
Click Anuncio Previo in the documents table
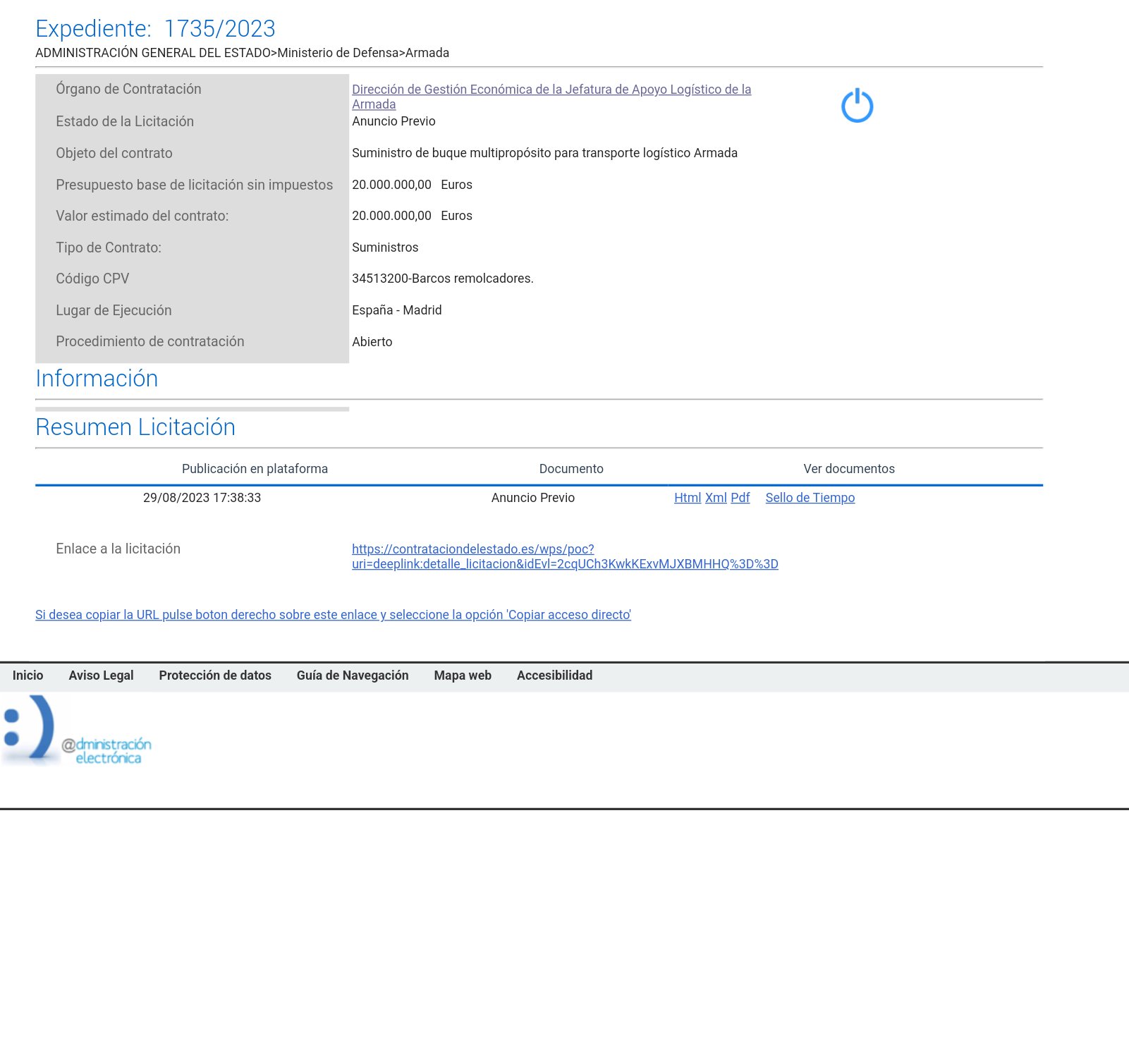click(x=533, y=498)
